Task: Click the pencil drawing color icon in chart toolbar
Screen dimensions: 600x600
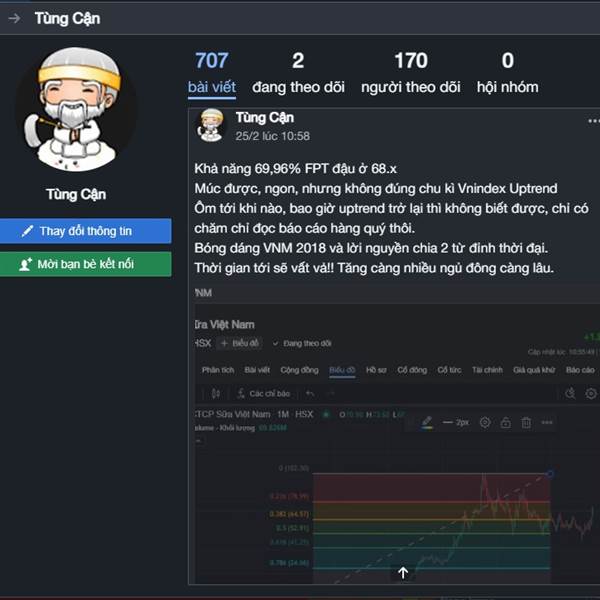Action: (x=427, y=422)
